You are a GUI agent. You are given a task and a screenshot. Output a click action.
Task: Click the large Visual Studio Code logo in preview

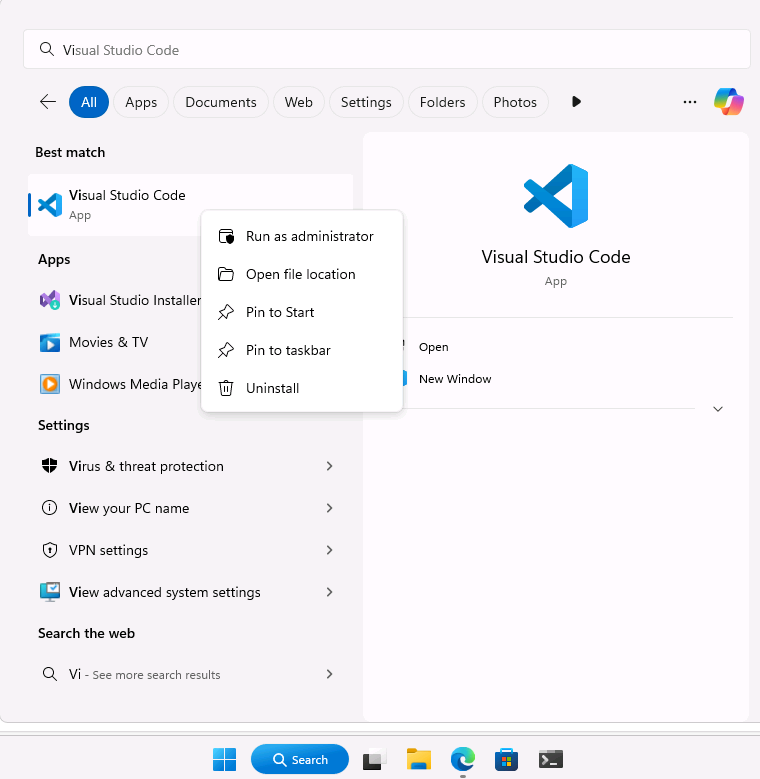(x=556, y=196)
